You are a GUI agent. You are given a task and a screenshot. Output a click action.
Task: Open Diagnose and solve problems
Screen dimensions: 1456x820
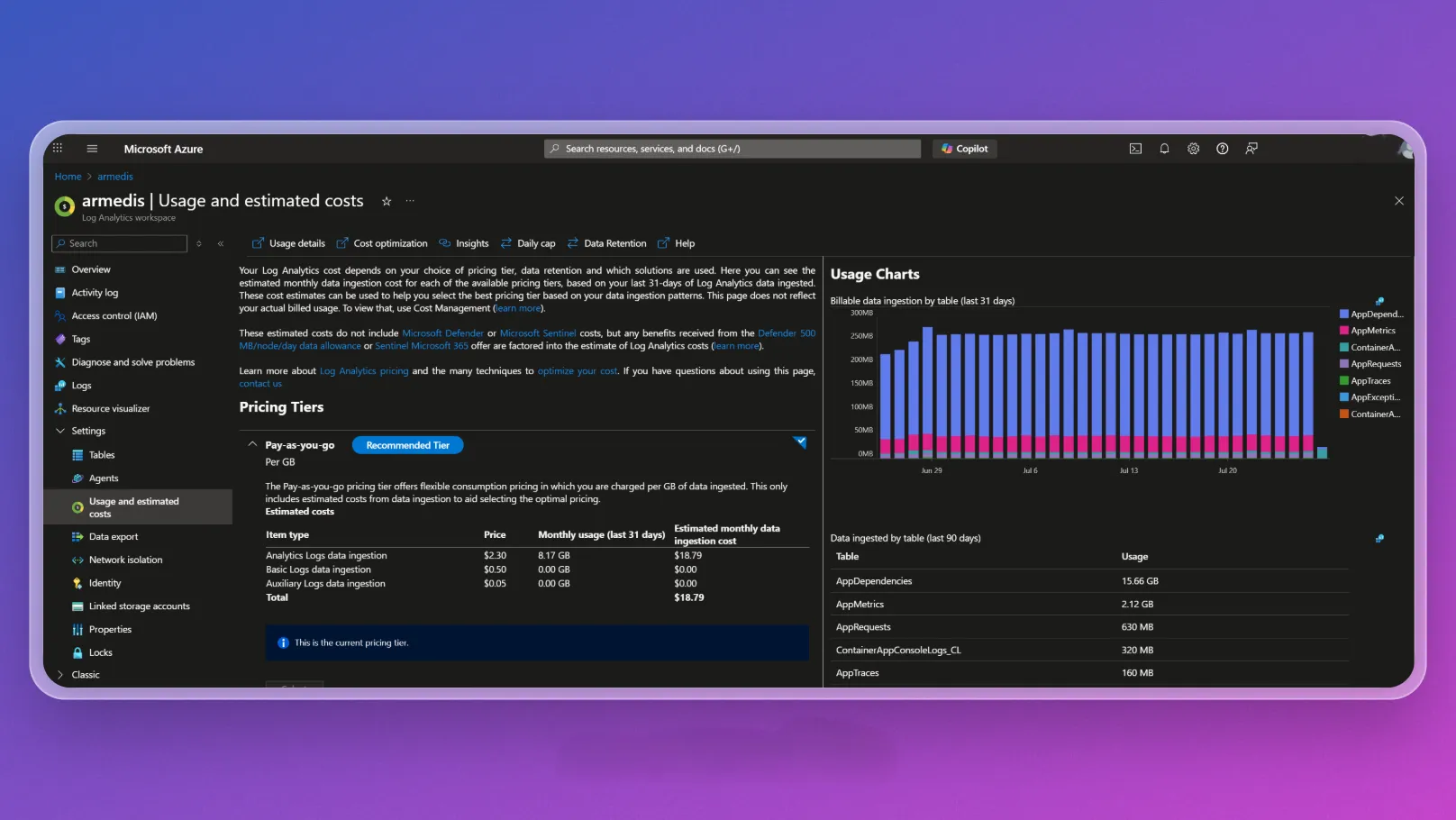tap(133, 362)
